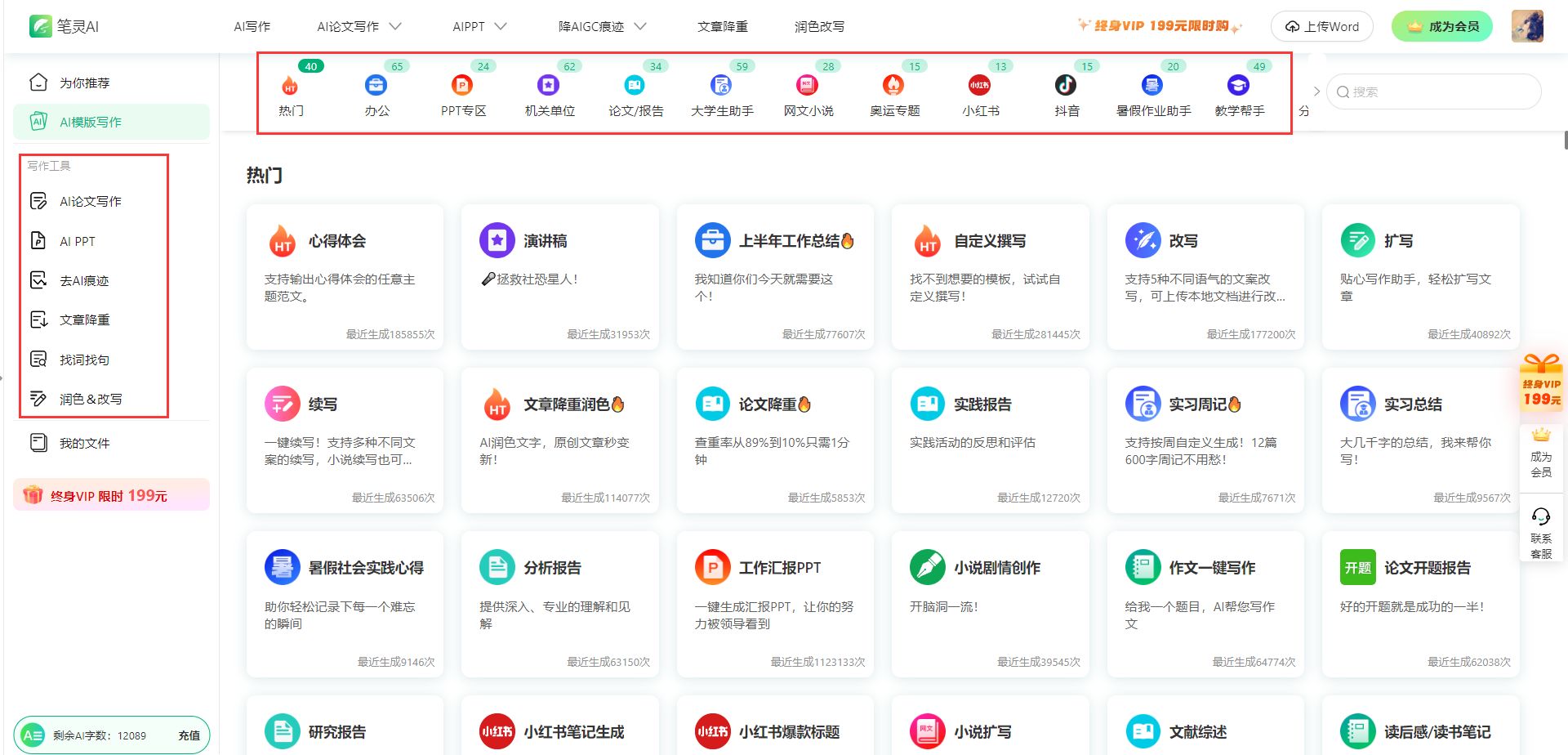The image size is (1568, 755).
Task: Click the 剩余AI字数:12089 counter
Action: pos(100,735)
